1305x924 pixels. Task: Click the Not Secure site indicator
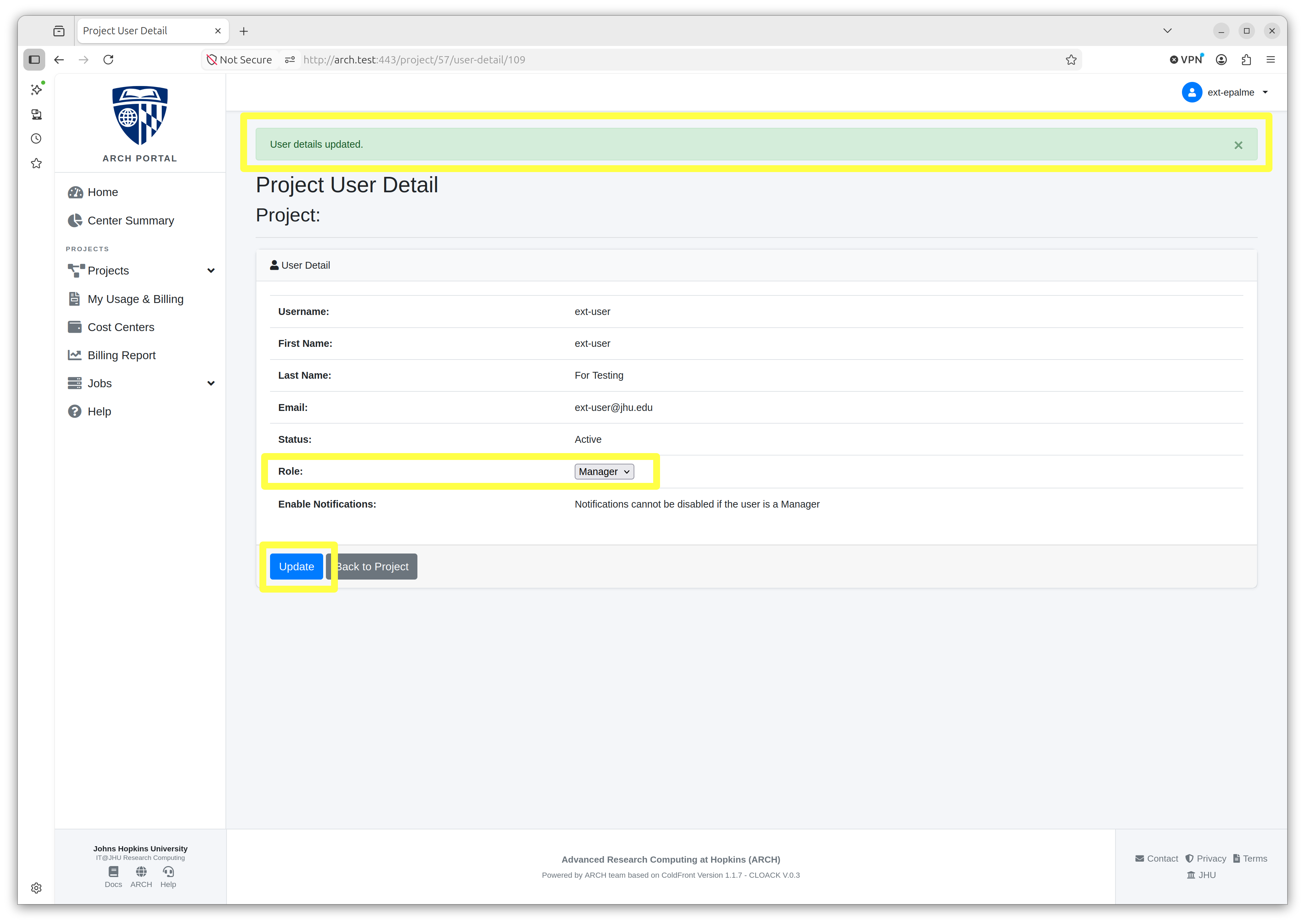click(240, 60)
